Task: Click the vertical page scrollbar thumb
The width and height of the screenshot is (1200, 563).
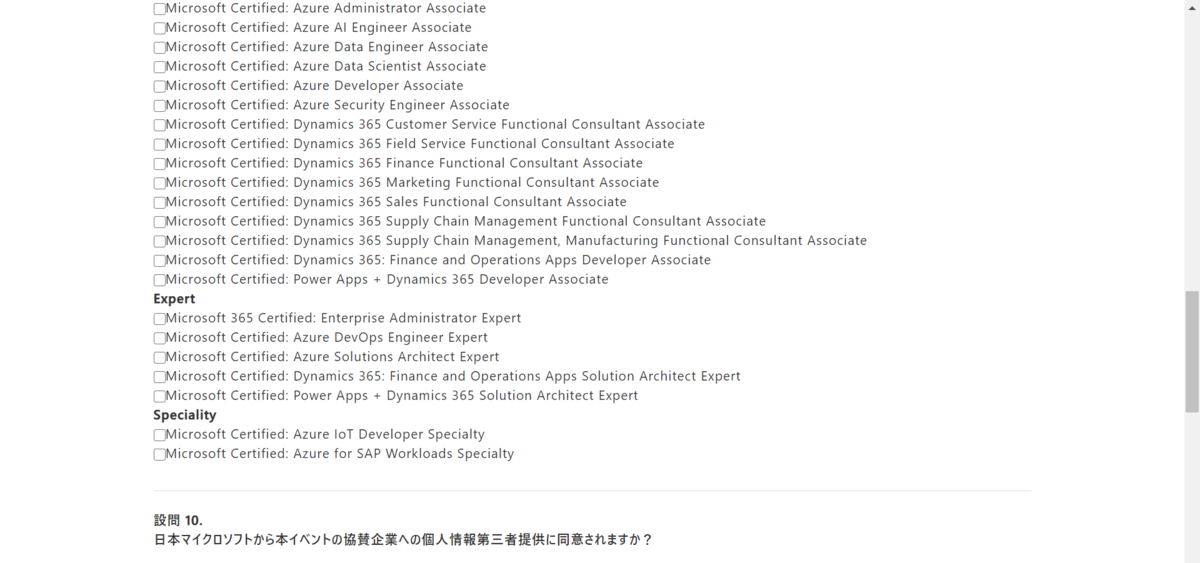Action: click(1191, 352)
